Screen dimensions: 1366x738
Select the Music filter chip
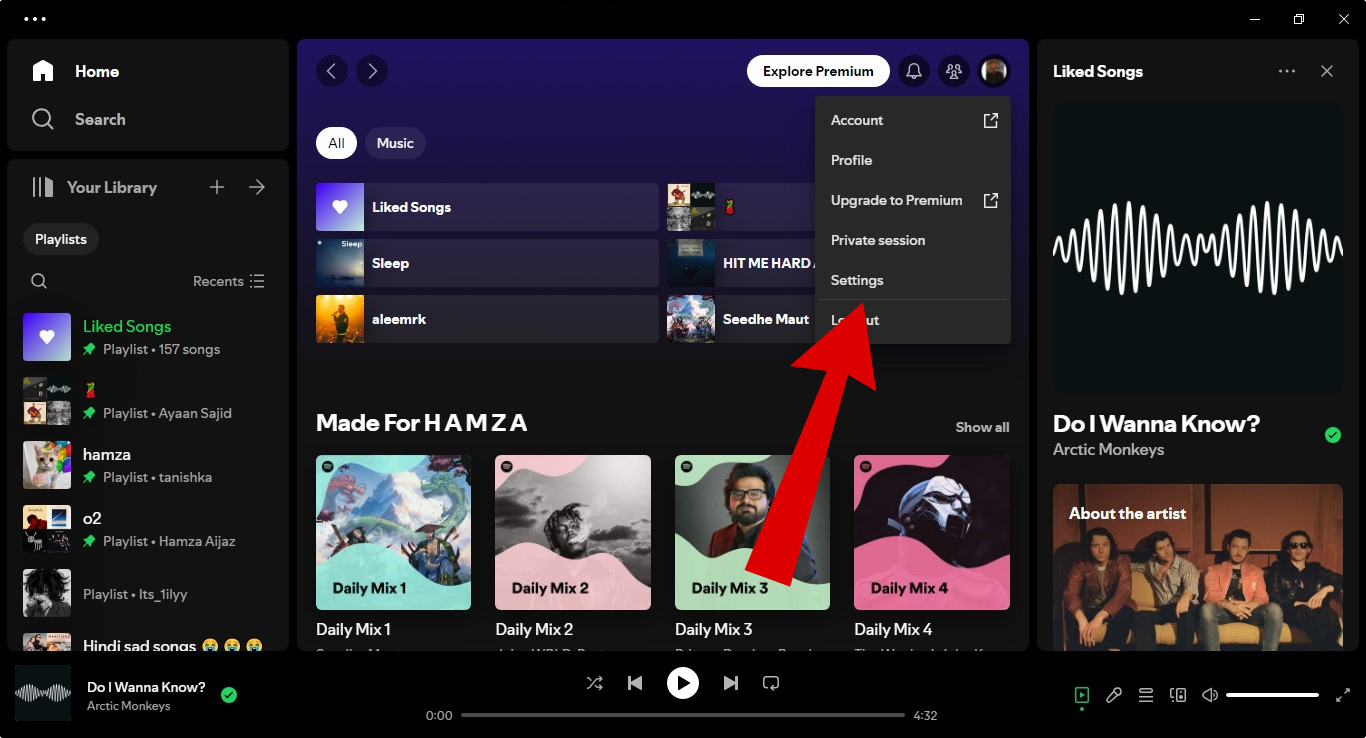click(395, 143)
